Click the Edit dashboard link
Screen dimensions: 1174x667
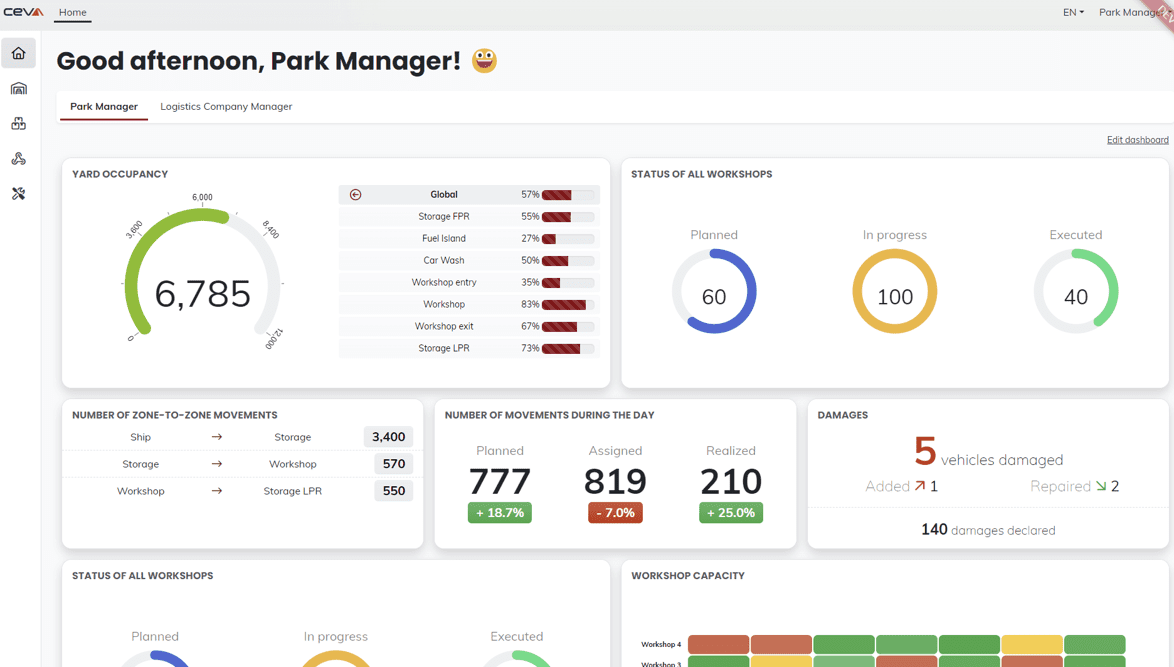[1137, 140]
